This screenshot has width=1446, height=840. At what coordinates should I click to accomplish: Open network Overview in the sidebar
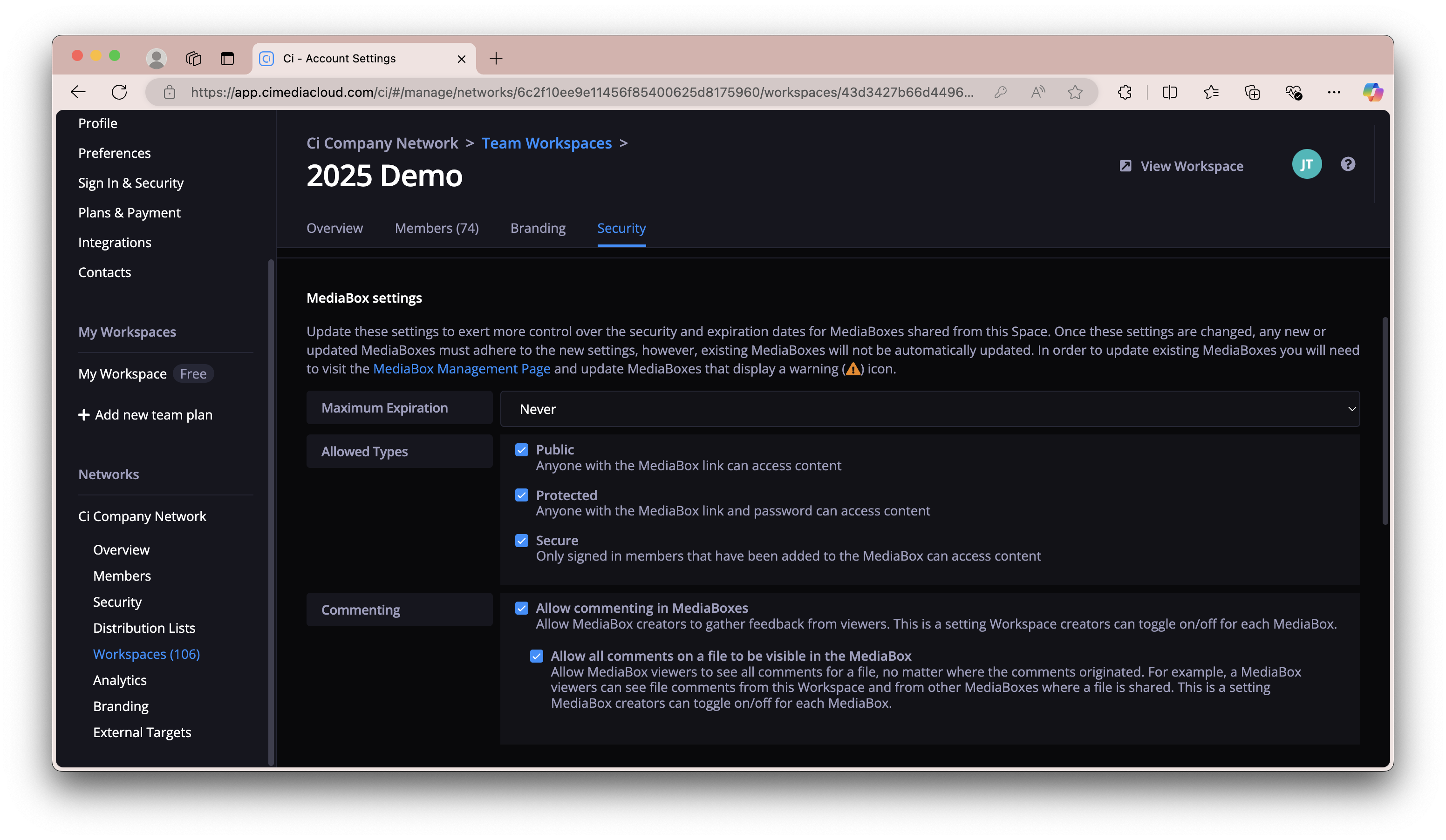(x=121, y=550)
